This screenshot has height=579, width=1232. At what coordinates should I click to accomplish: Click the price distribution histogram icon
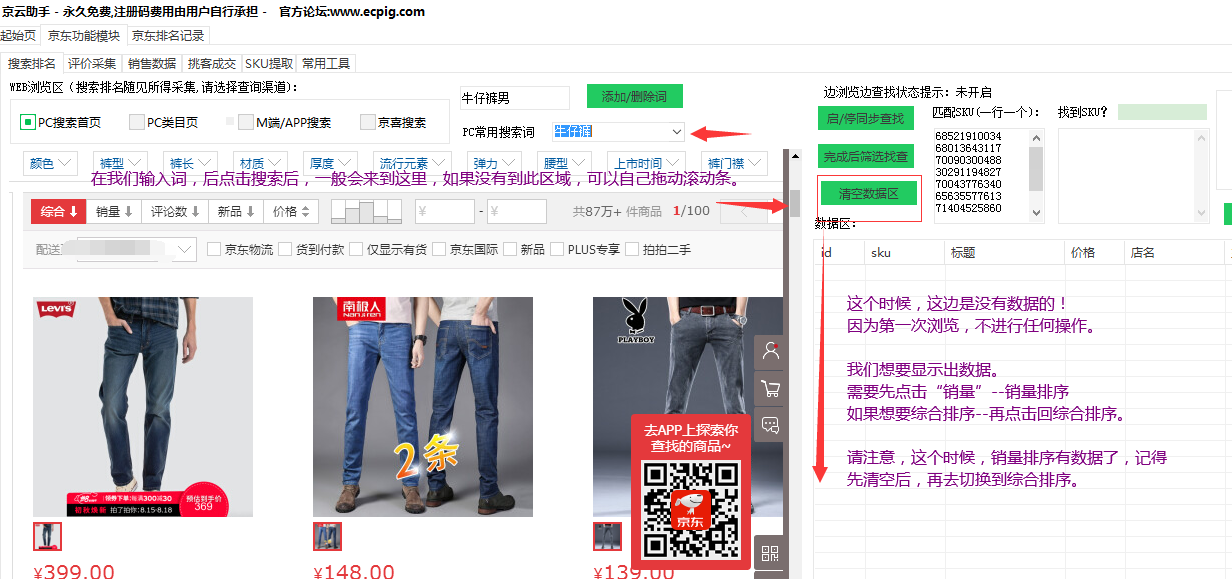[365, 211]
